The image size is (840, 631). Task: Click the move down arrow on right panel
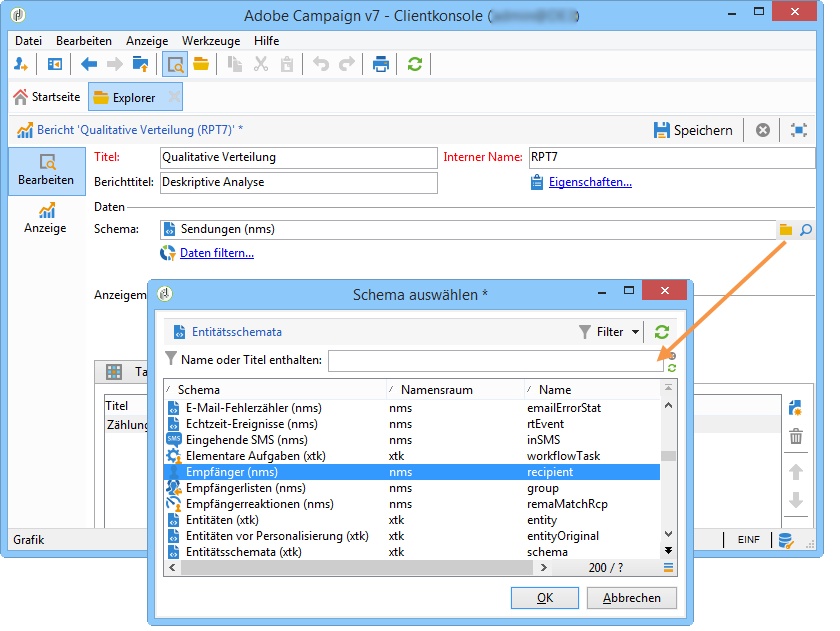[796, 500]
